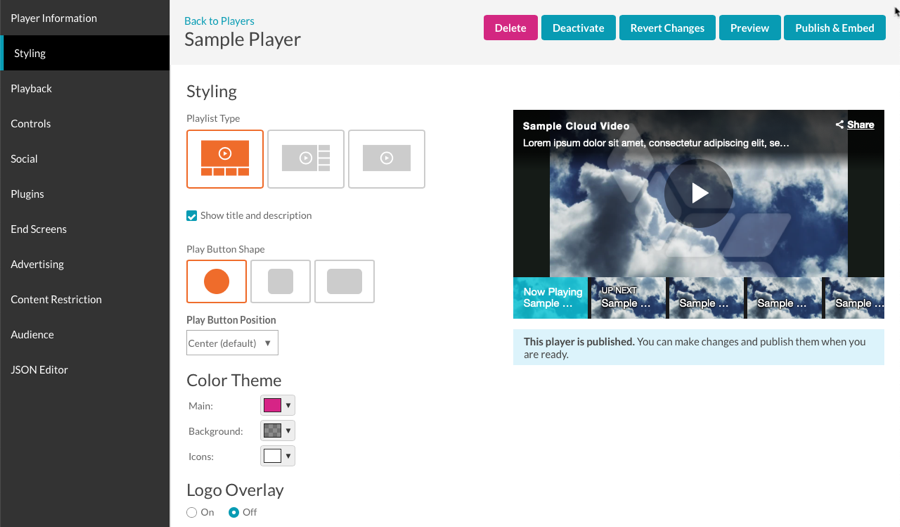Open the Play Button Position dropdown
This screenshot has width=900, height=527.
point(232,343)
